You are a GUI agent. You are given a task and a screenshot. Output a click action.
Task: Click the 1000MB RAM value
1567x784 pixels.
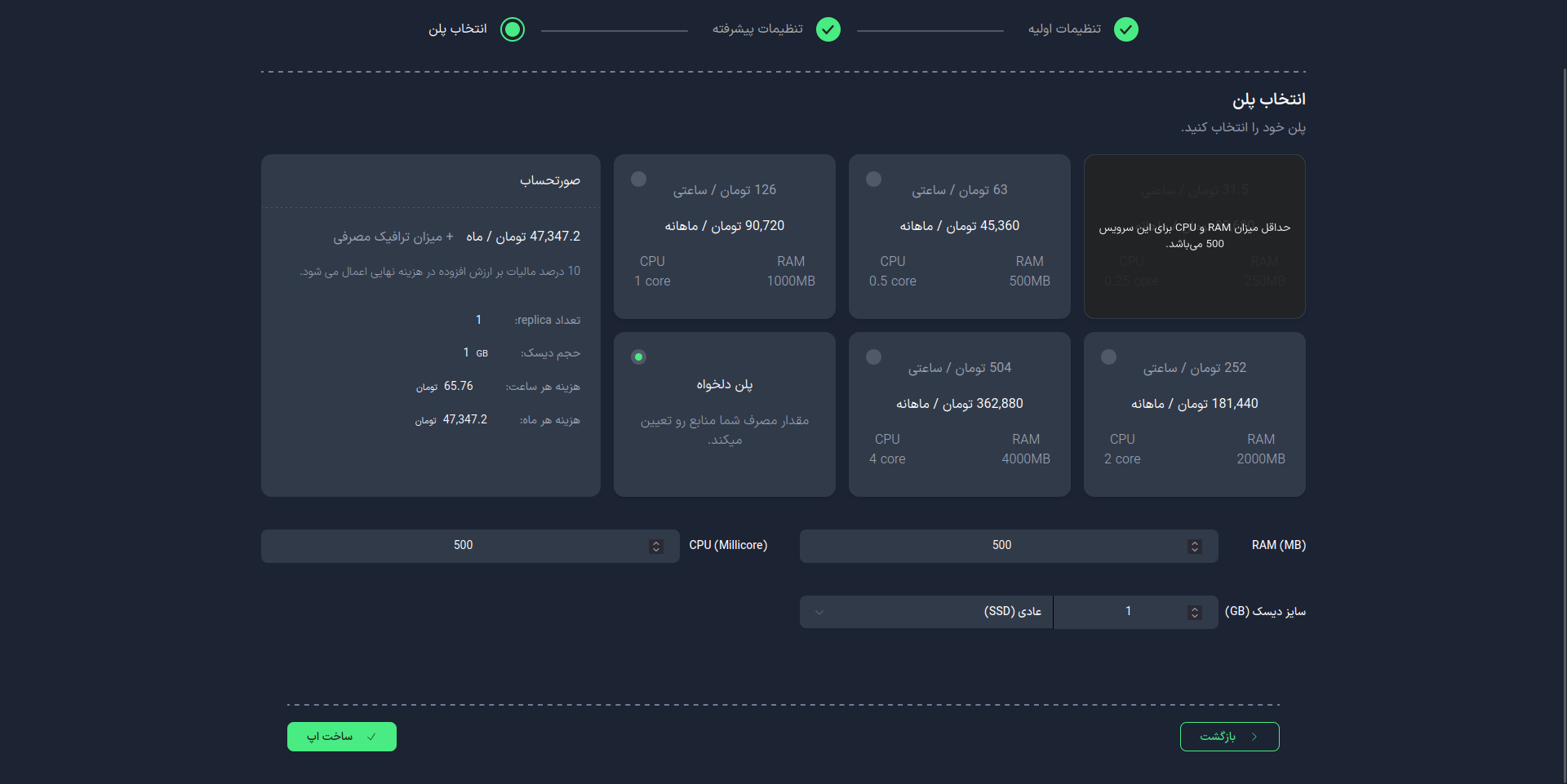(791, 281)
